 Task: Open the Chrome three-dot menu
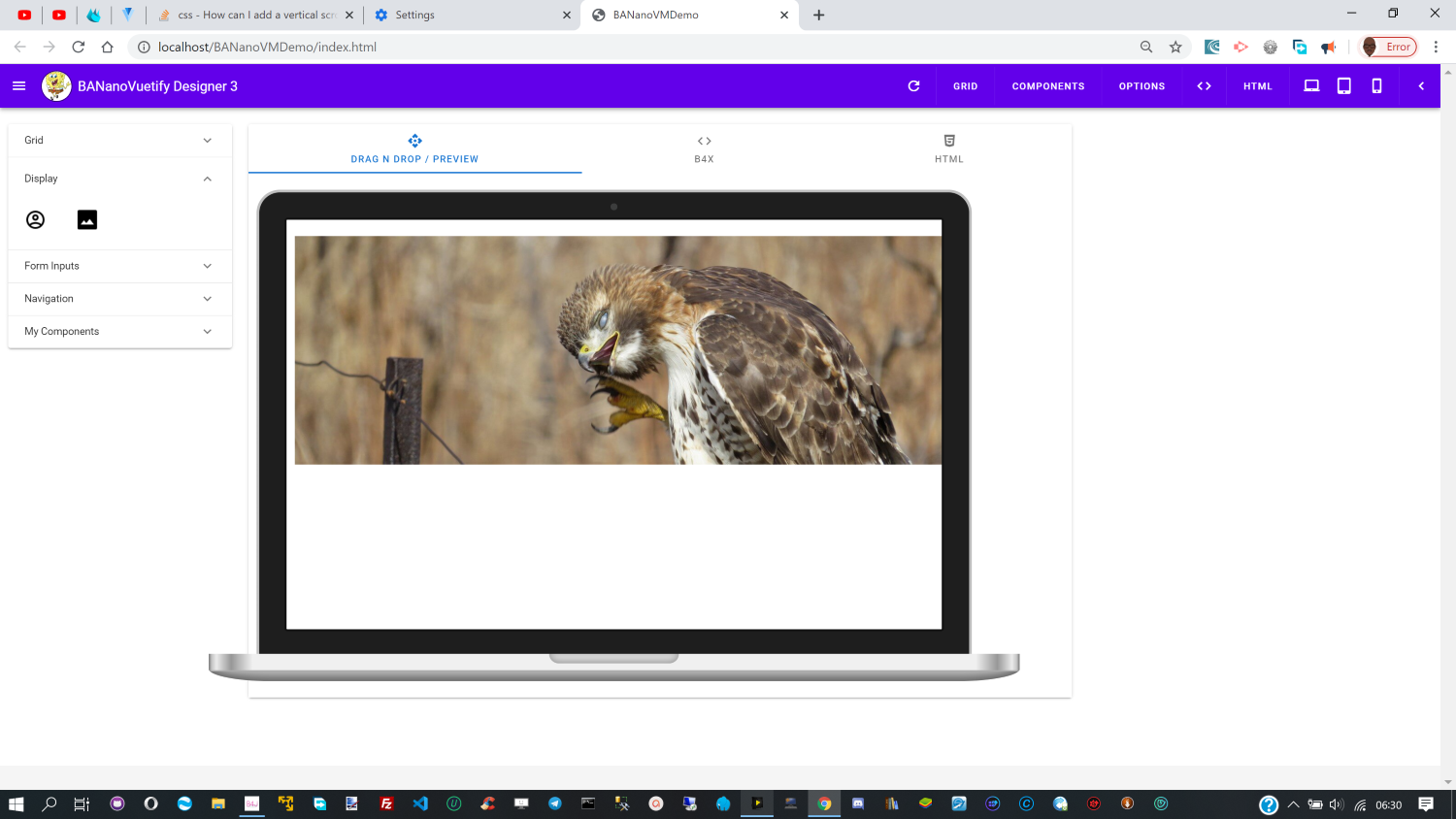tap(1436, 47)
